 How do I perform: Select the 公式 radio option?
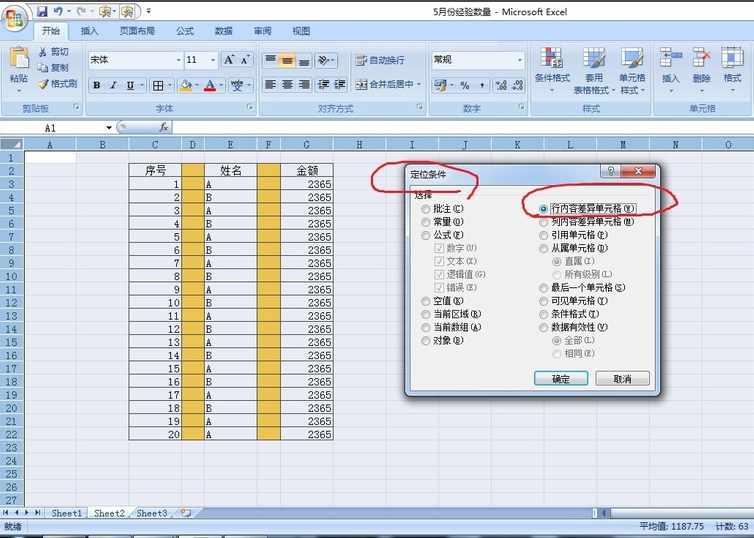(426, 235)
